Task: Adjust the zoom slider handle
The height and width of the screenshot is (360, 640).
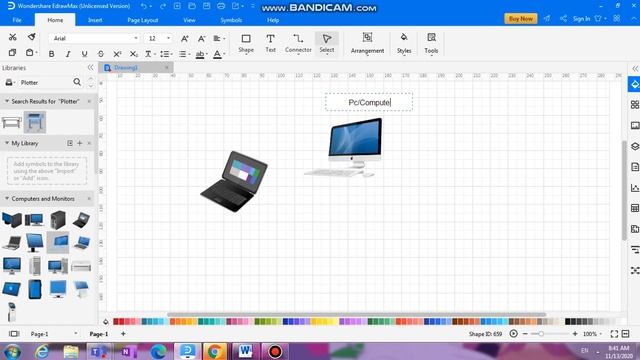Action: [x=541, y=334]
